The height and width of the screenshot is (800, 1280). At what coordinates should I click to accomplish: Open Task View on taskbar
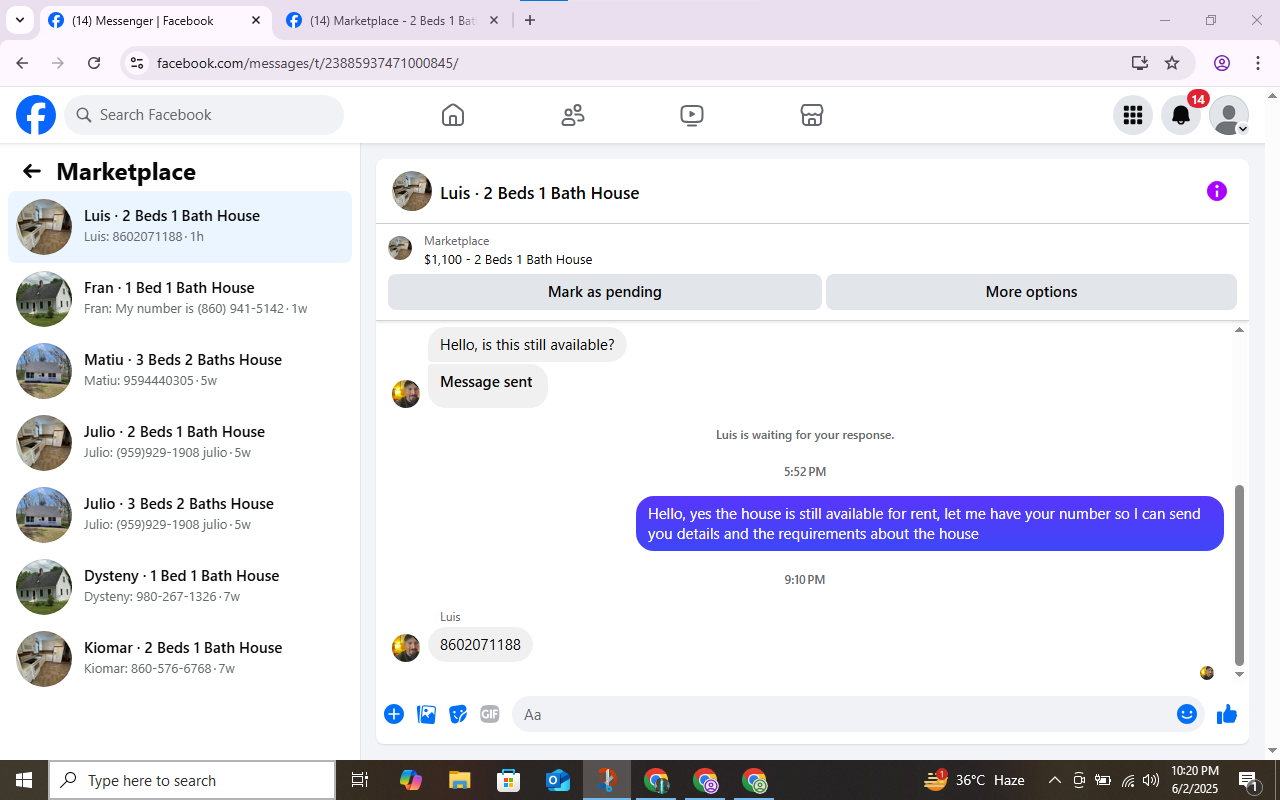click(x=360, y=780)
